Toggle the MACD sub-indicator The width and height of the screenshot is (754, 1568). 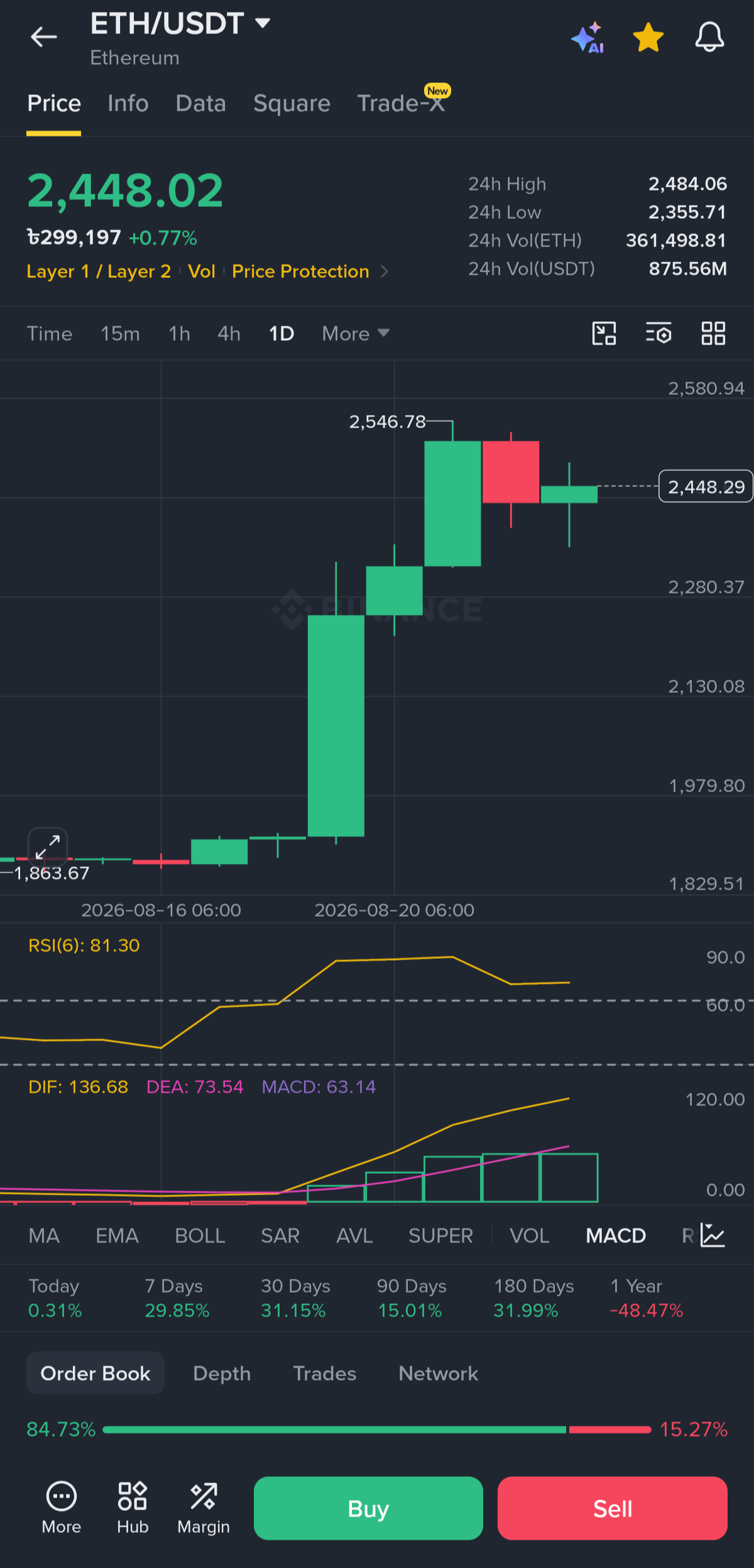coord(616,1236)
